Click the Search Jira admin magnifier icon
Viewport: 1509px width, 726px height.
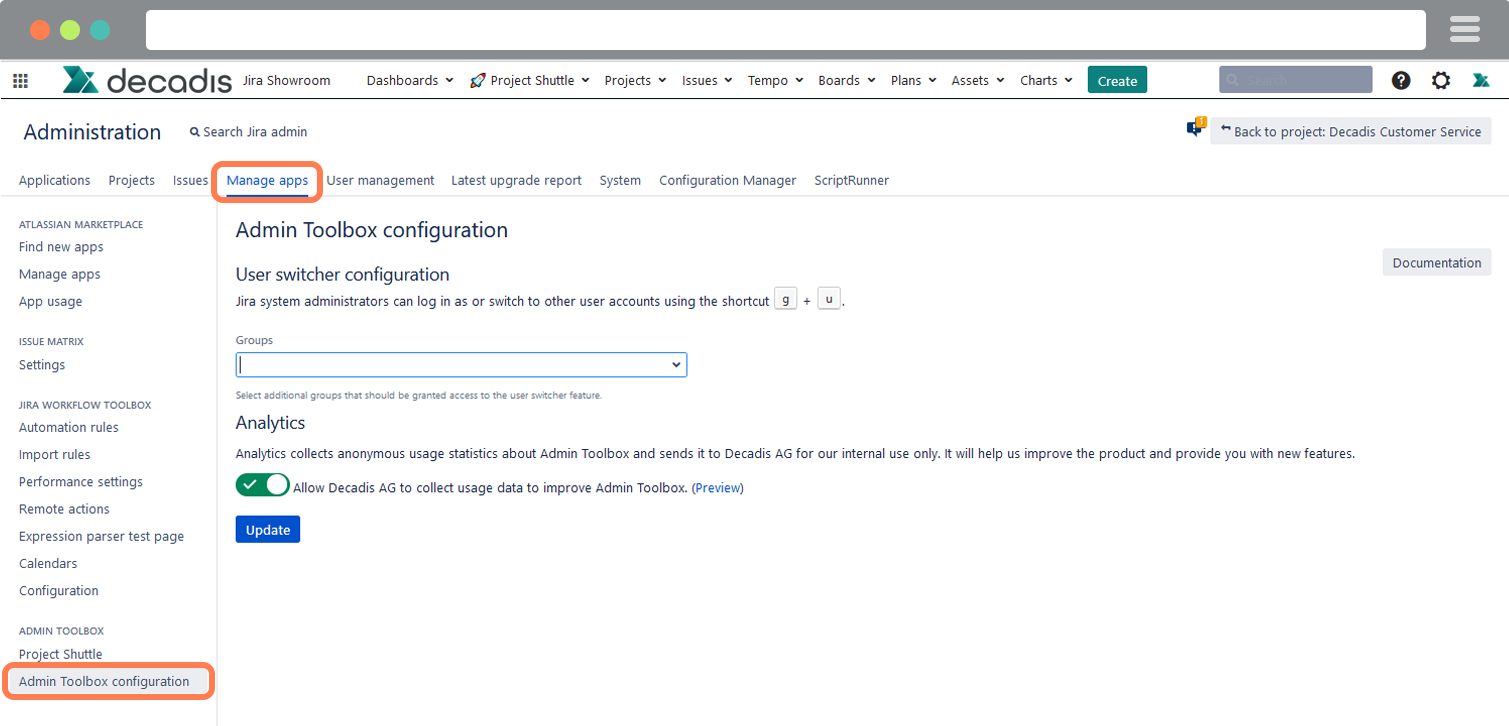coord(194,131)
